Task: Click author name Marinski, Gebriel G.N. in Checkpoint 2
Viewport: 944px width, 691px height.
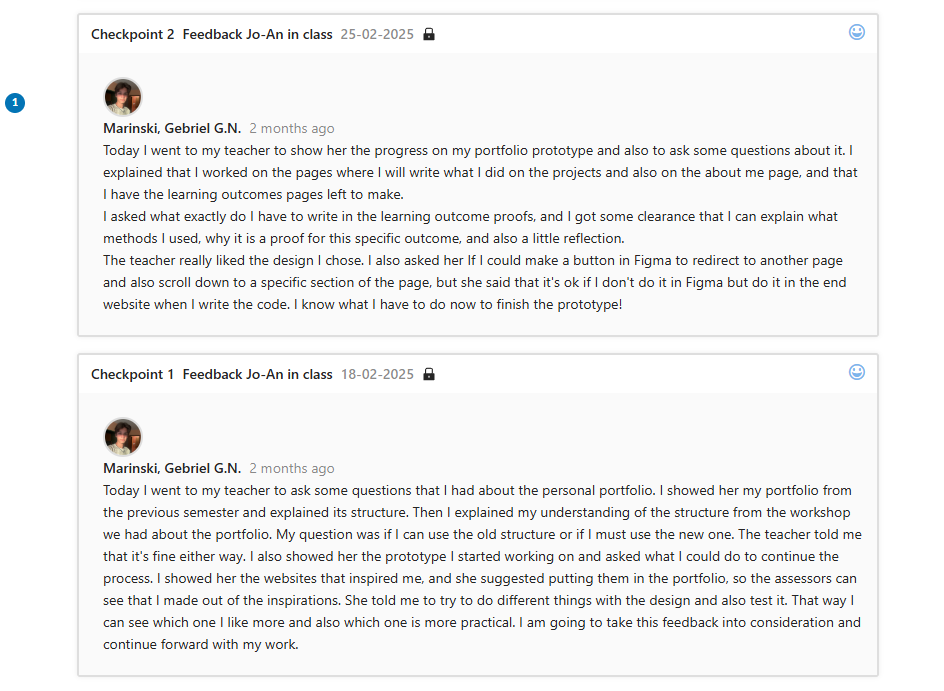Action: pyautogui.click(x=172, y=128)
